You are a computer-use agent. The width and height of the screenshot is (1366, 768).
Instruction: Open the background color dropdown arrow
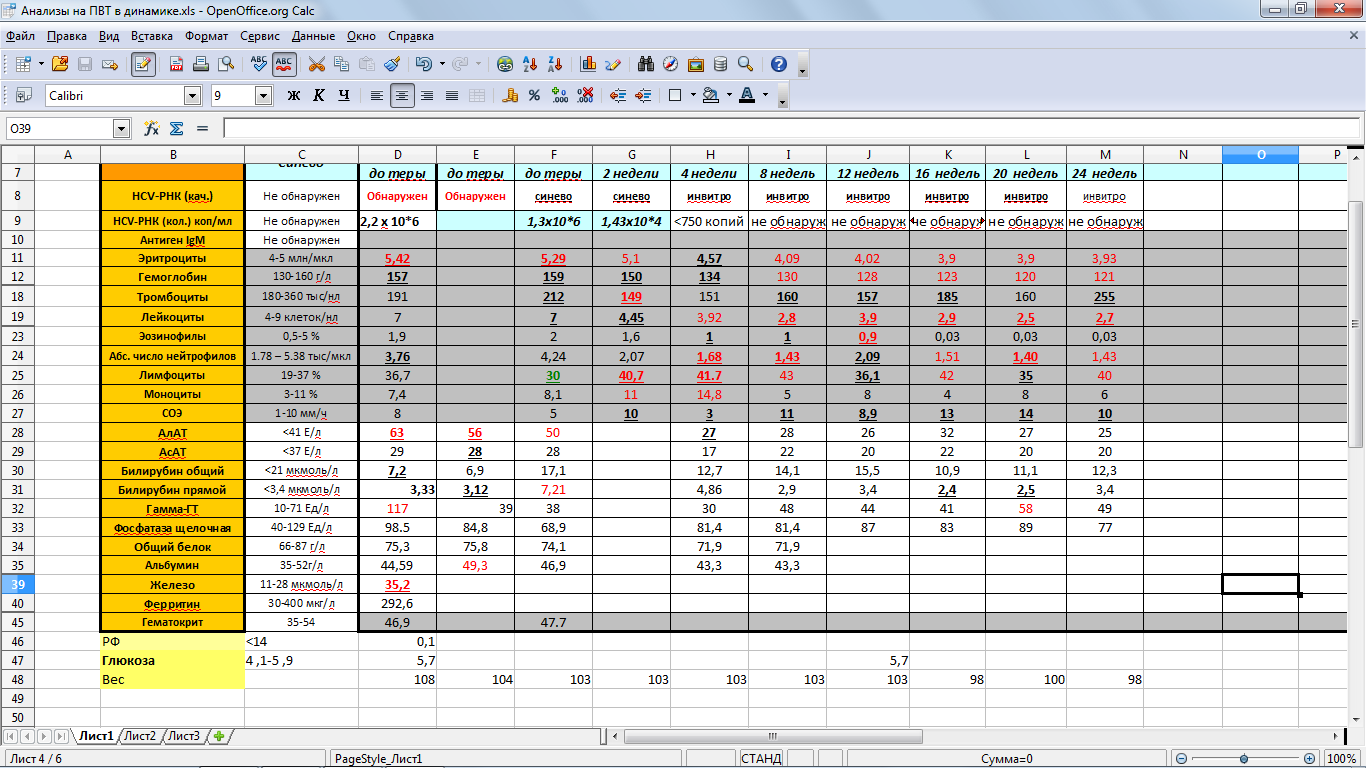coord(729,96)
